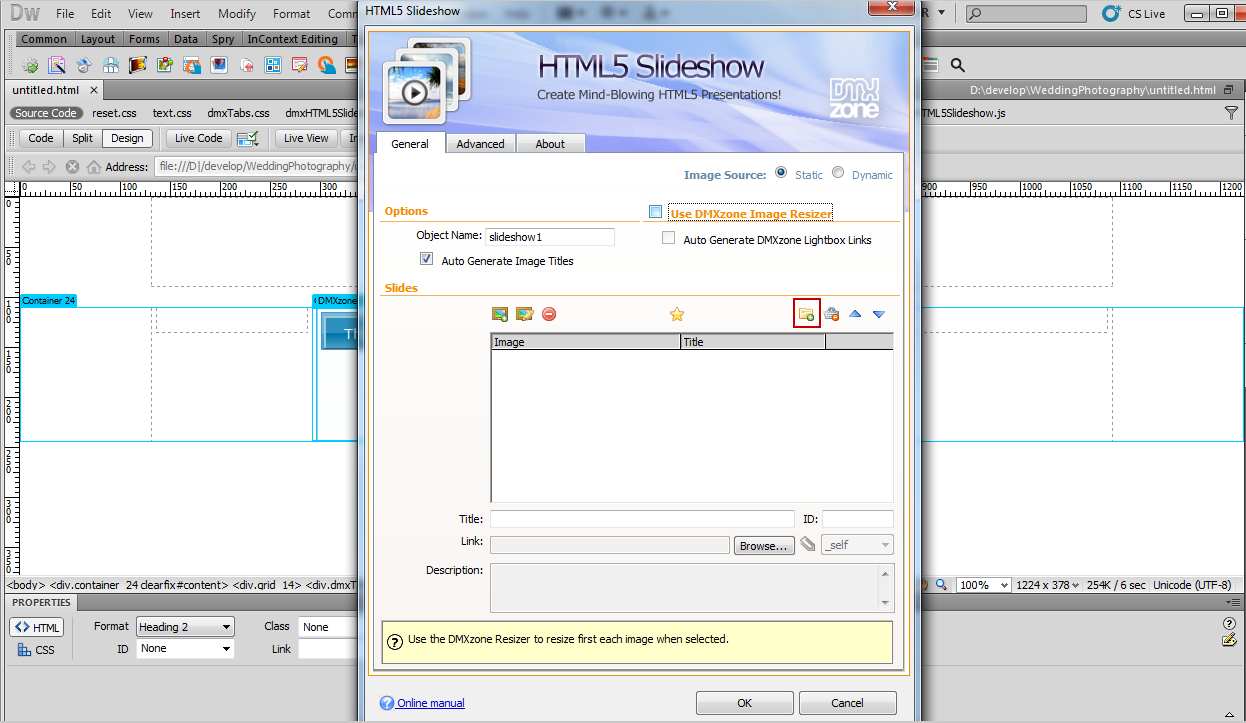Screen dimensions: 1246x723
Task: Click the slide ID input field
Action: click(x=858, y=520)
